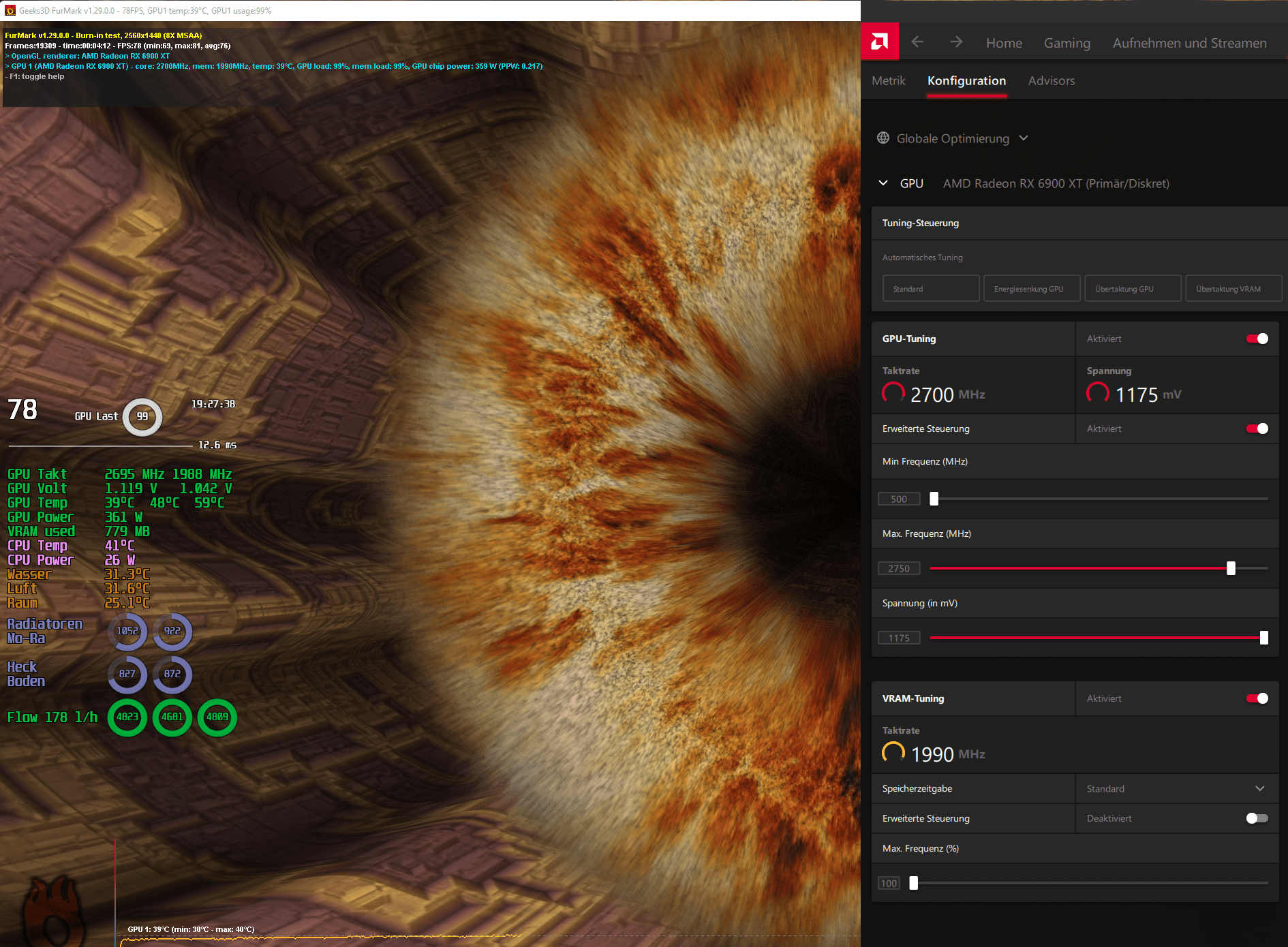Select Energiesenkung GPU preset
Viewport: 1288px width, 947px height.
click(x=1032, y=288)
